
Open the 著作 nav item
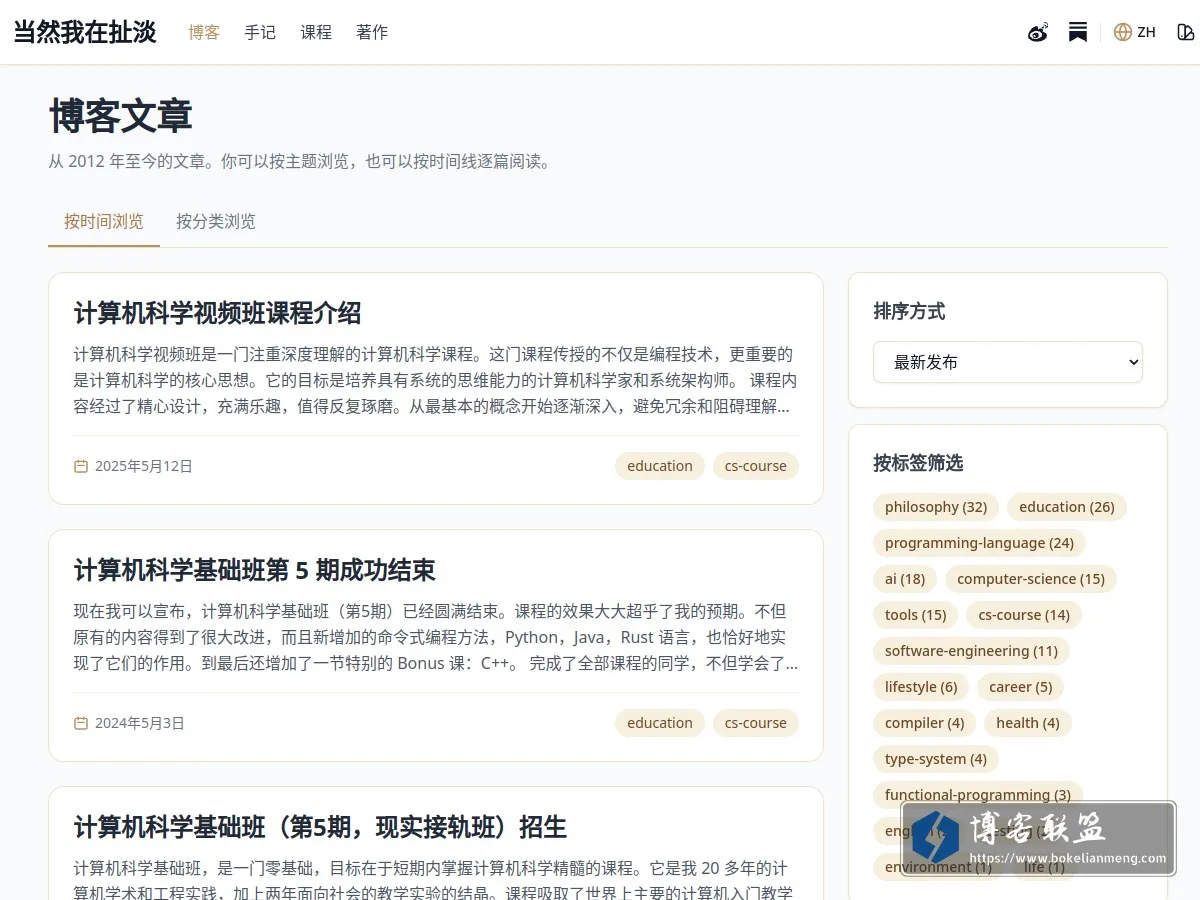(x=372, y=32)
